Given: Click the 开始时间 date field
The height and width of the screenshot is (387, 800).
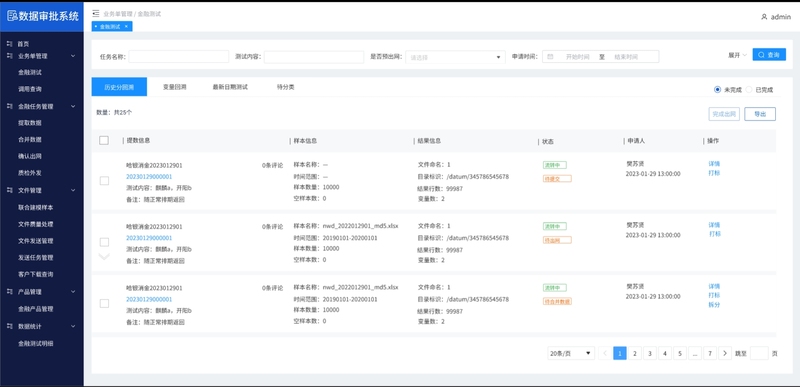Looking at the screenshot, I should (x=577, y=57).
